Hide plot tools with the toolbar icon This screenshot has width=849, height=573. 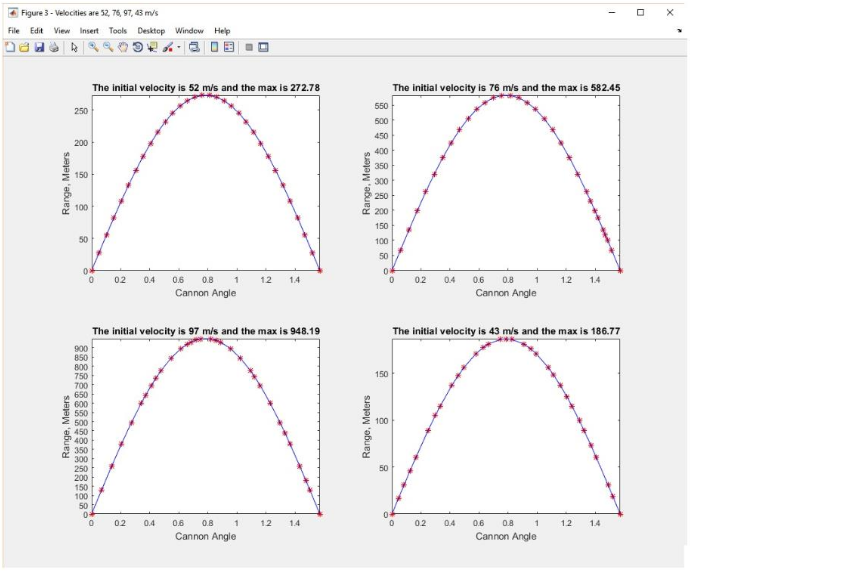(x=249, y=47)
